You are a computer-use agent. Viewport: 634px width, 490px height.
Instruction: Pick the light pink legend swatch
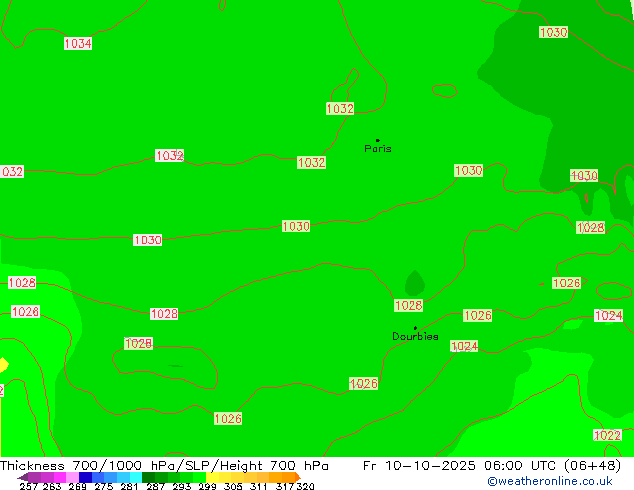pos(73,477)
